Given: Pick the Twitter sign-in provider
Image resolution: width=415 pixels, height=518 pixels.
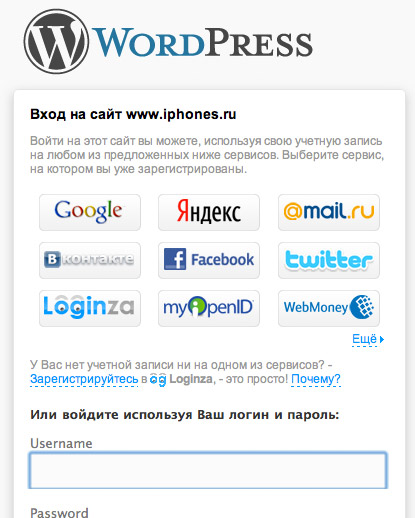Looking at the screenshot, I should click(x=329, y=260).
